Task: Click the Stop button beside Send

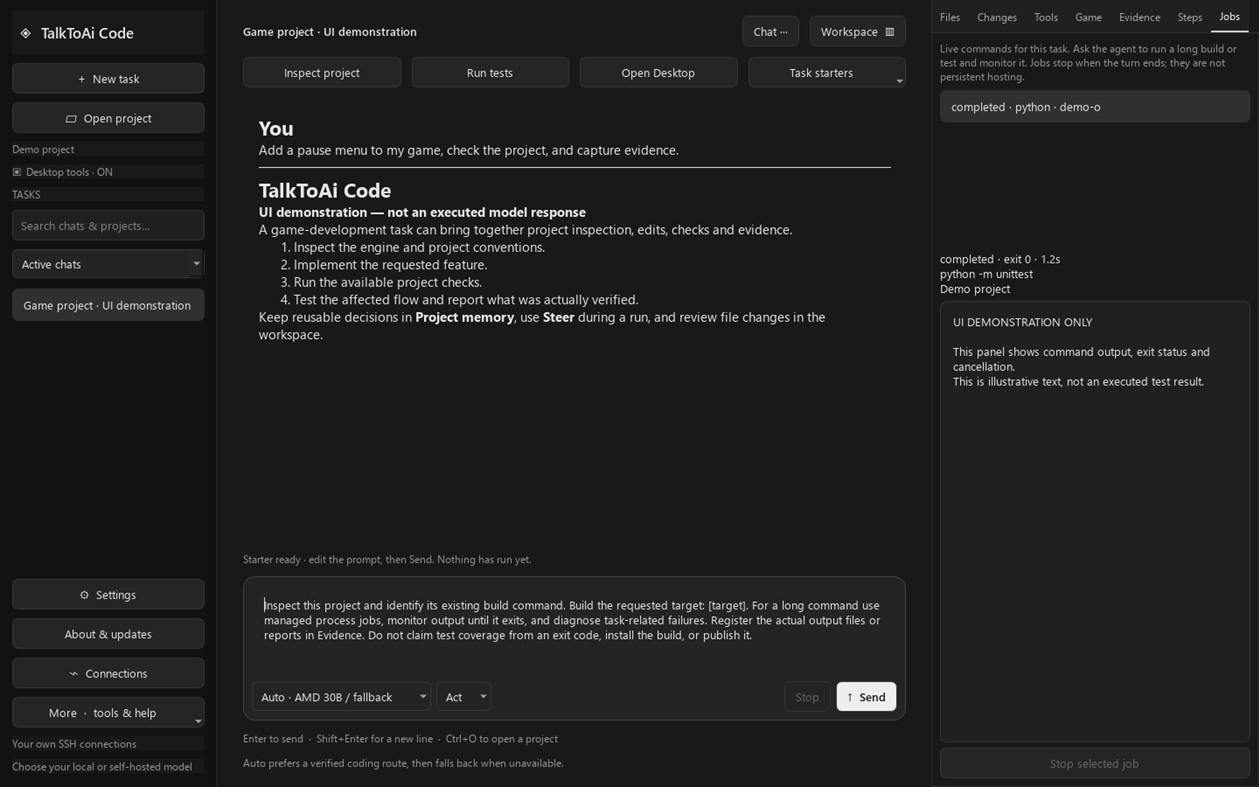Action: click(807, 697)
